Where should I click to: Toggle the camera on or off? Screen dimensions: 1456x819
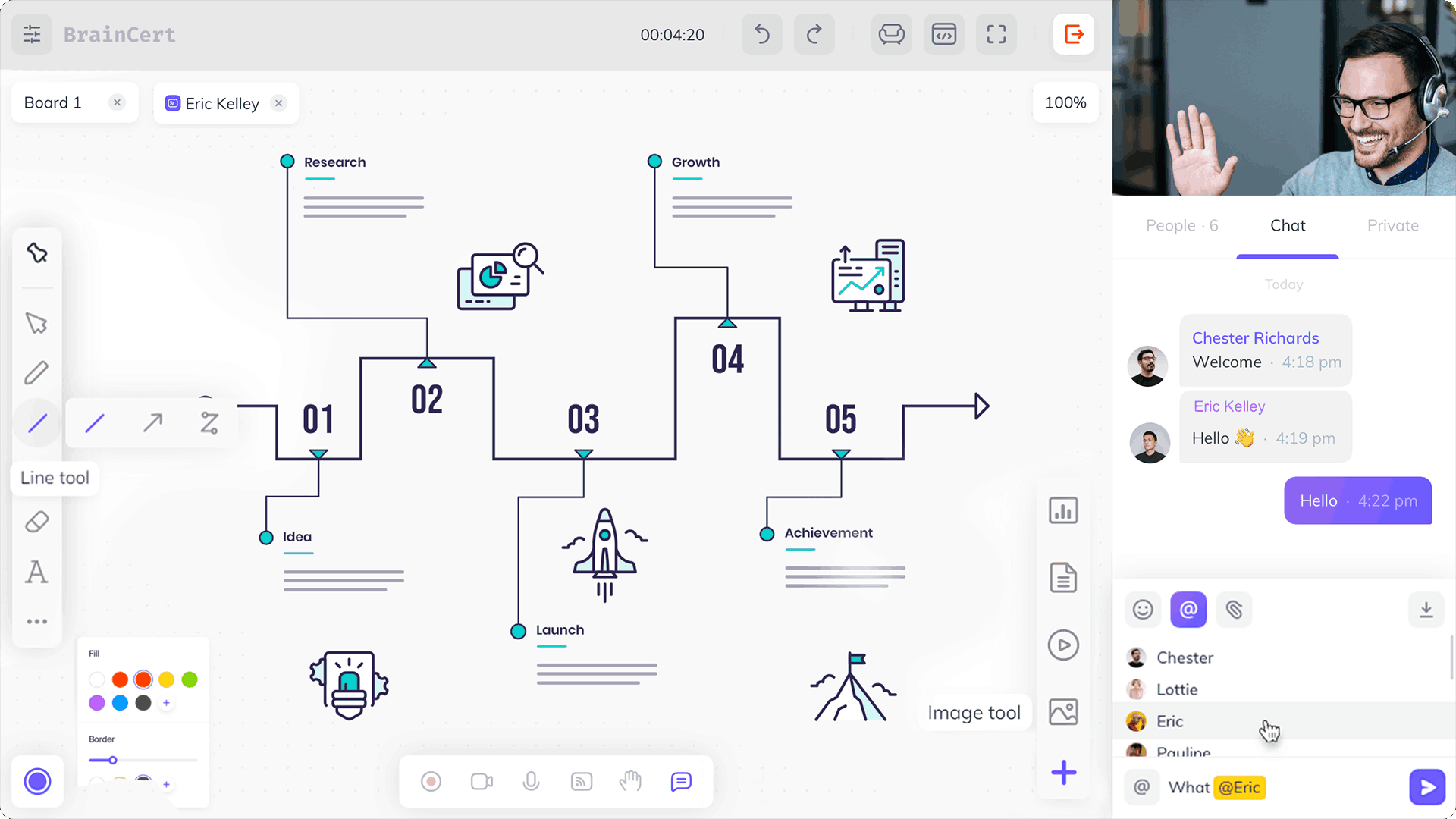(482, 781)
